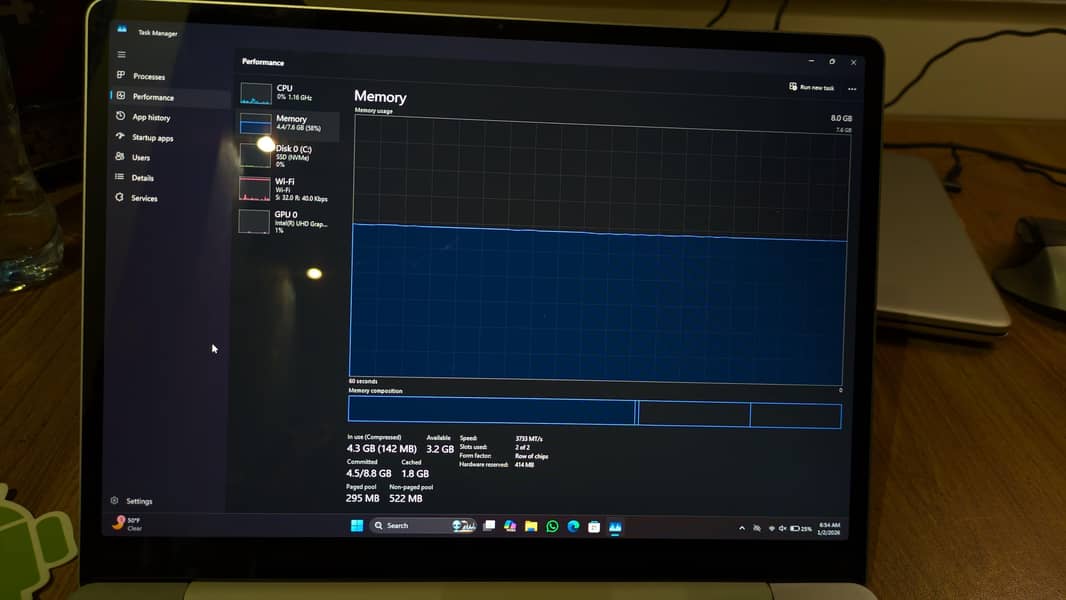Click the Run new task button
Image resolution: width=1066 pixels, height=600 pixels.
pos(811,88)
